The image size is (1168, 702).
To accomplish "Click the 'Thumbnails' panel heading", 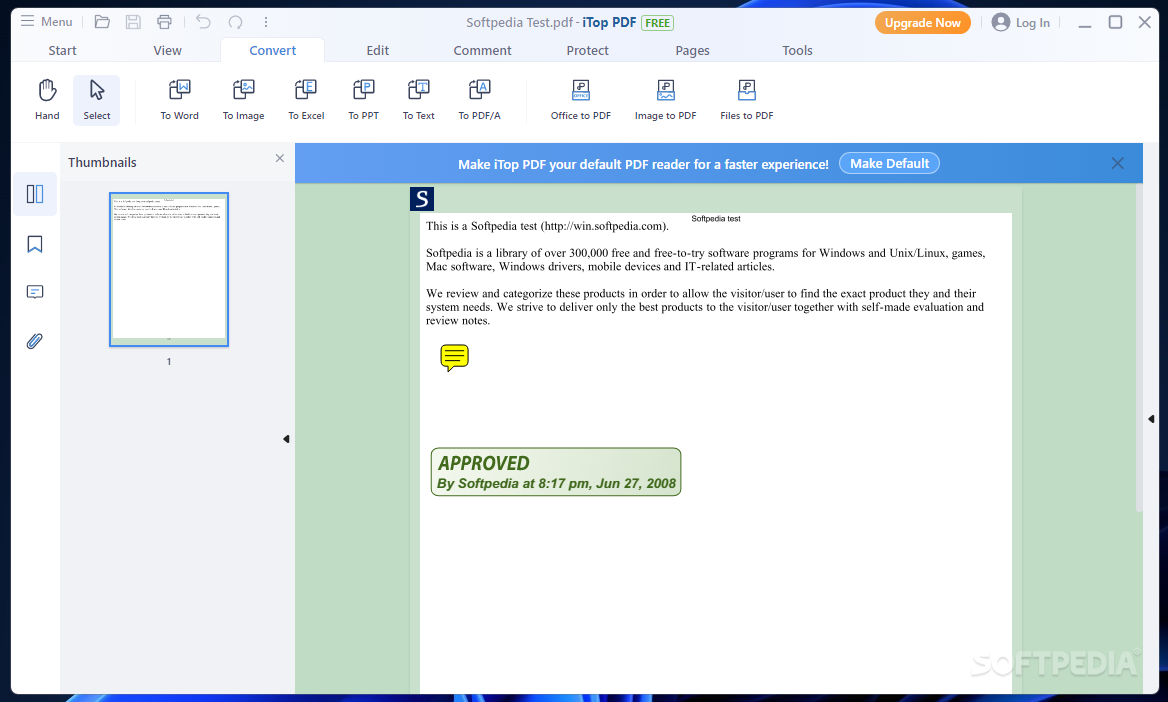I will [102, 162].
